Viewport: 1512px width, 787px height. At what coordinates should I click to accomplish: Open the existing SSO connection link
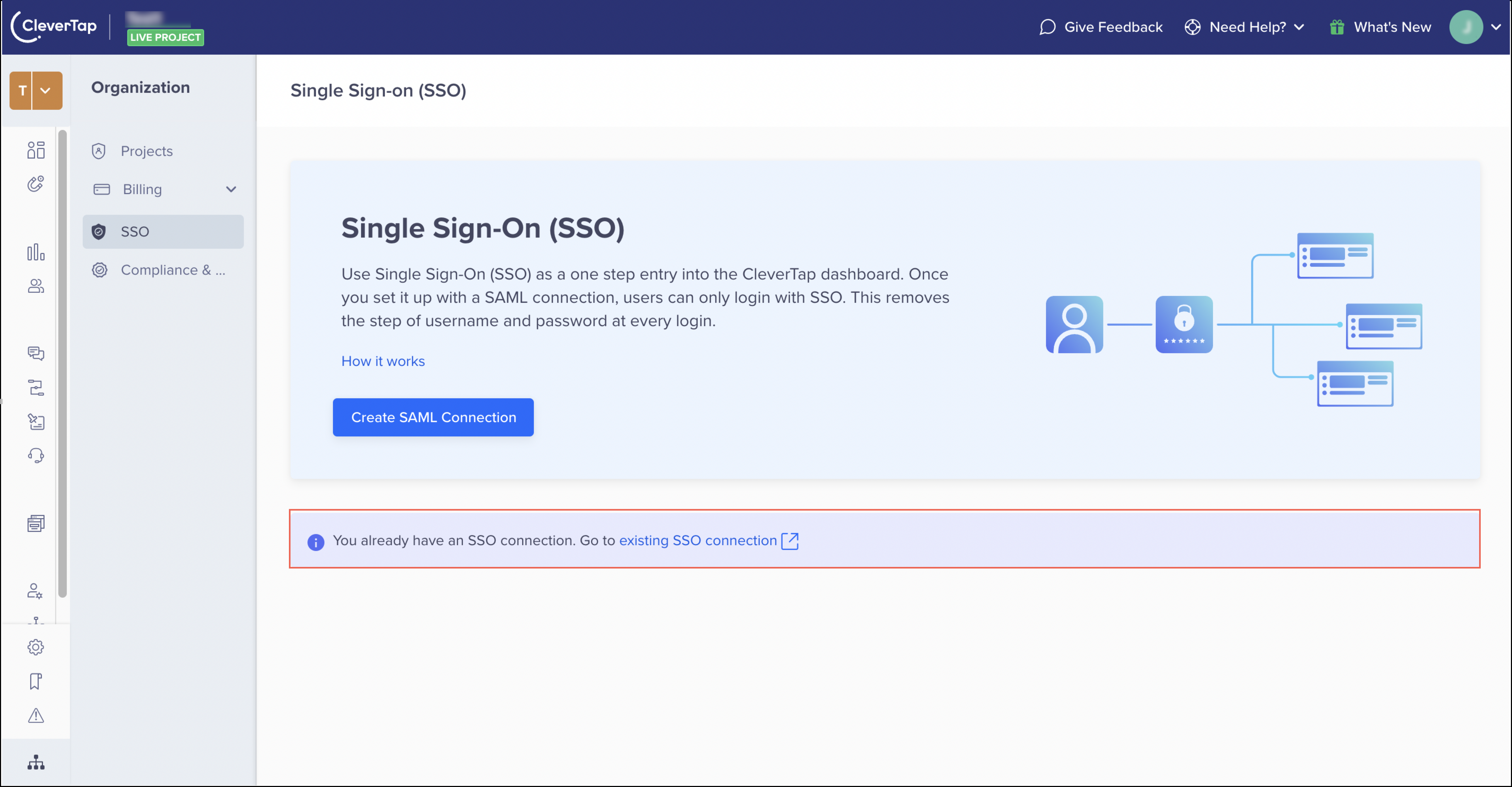point(698,540)
